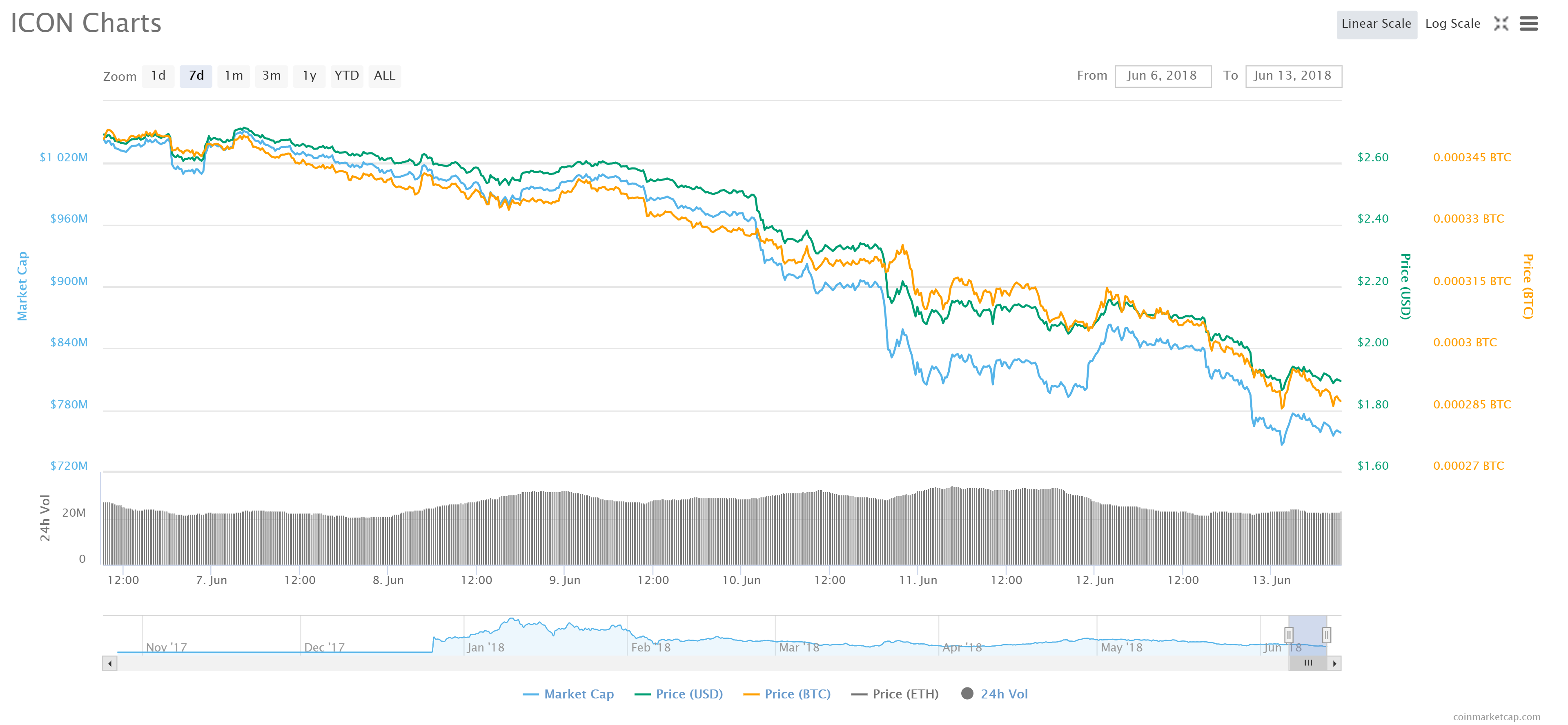Click the navigator right scroll arrow

[x=1334, y=663]
